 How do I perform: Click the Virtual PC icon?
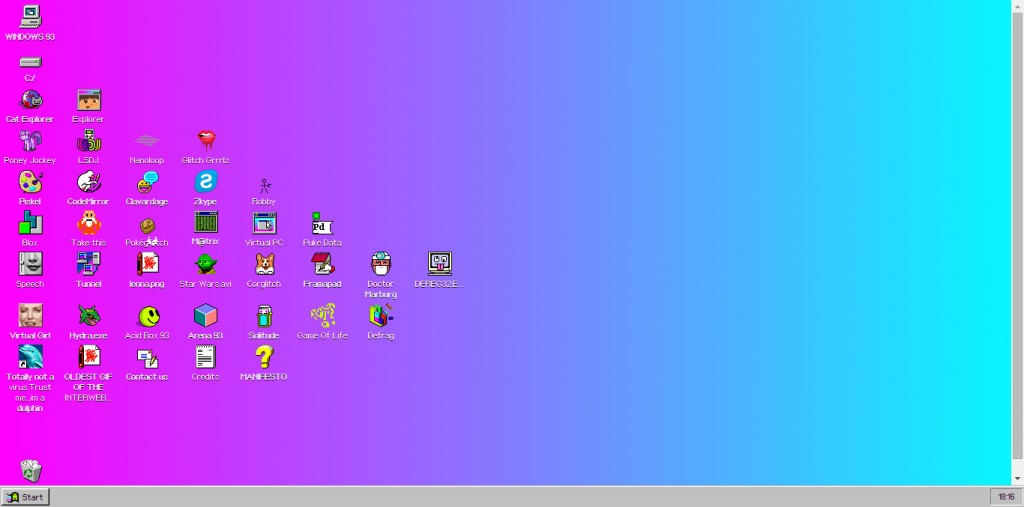(264, 223)
